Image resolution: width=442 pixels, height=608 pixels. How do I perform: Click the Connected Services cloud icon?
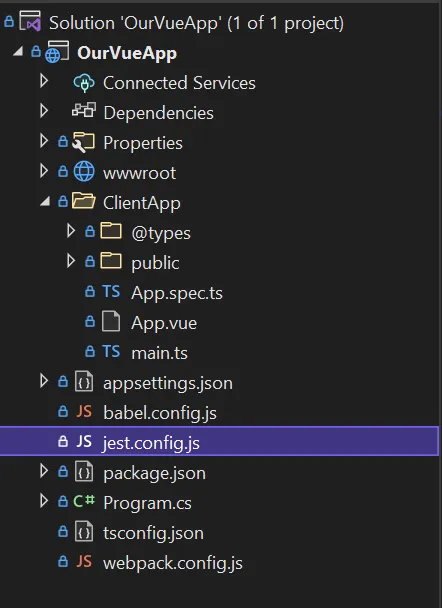click(x=84, y=82)
